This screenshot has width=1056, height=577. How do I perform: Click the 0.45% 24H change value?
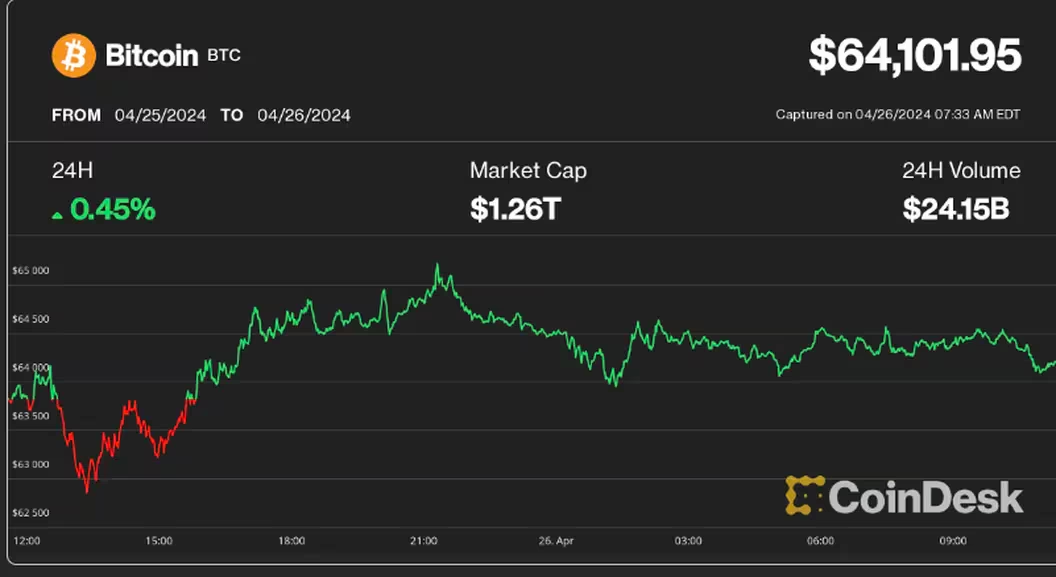112,209
